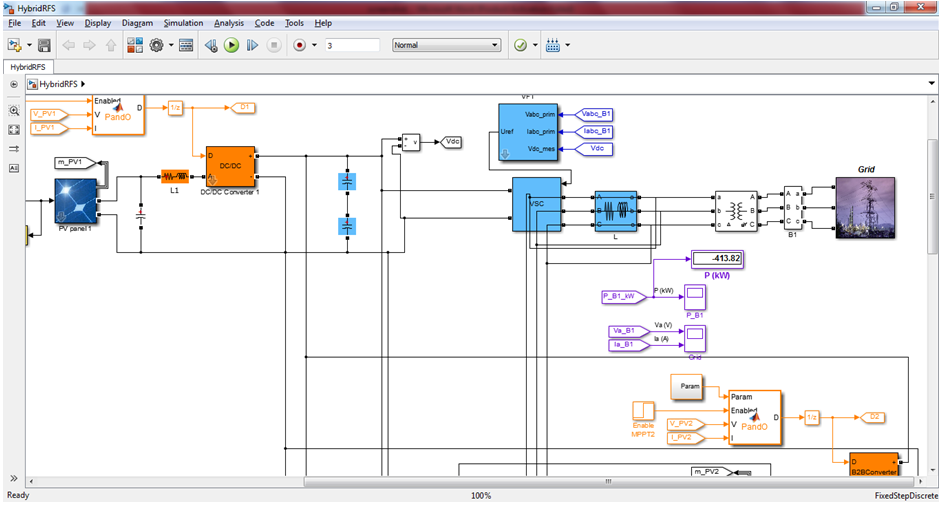The image size is (941, 505).
Task: Click the Model Advisor checkmark icon
Action: [x=520, y=45]
